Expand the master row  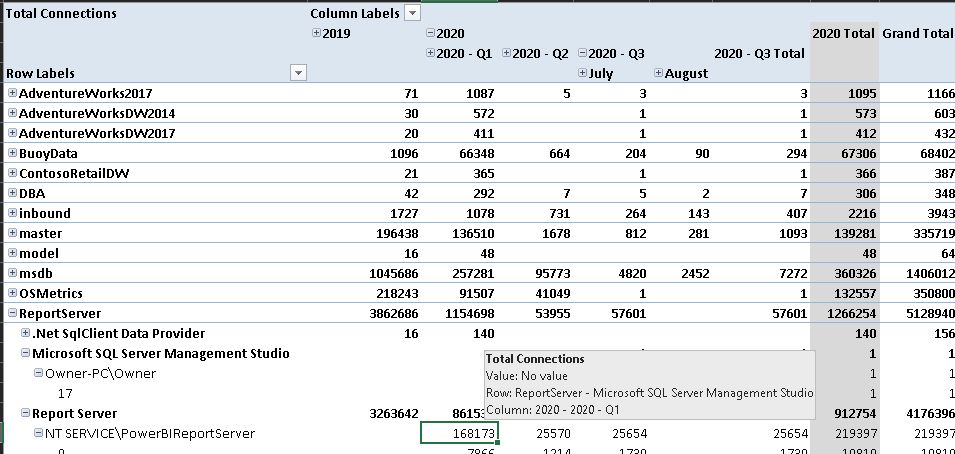point(13,233)
